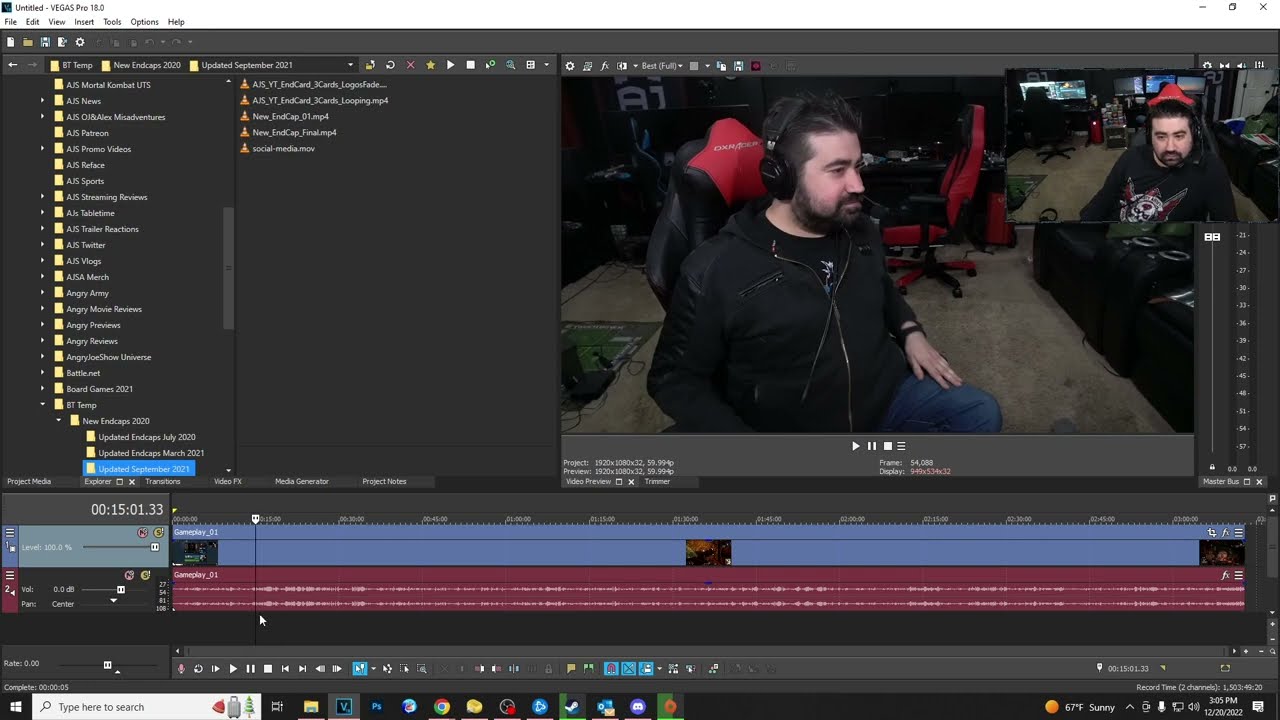Open Insert menu
The width and height of the screenshot is (1280, 720).
point(84,22)
